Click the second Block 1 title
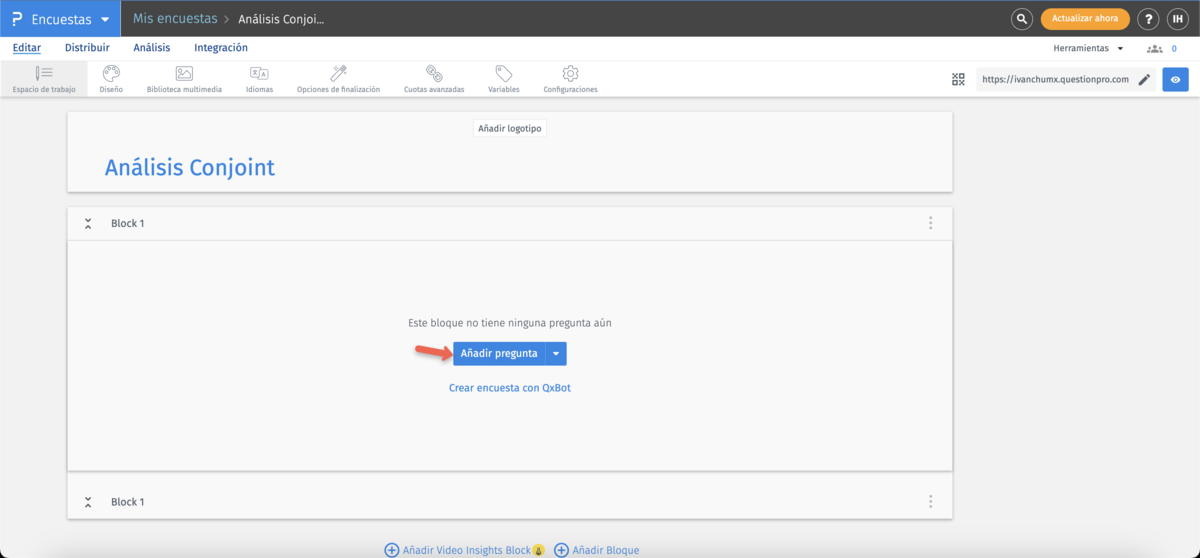This screenshot has height=558, width=1200. click(x=128, y=502)
